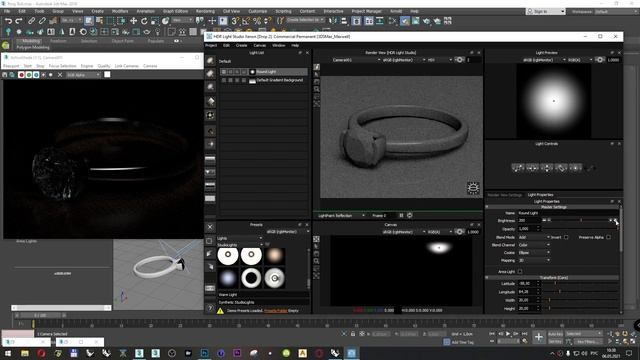Switch to Render View Settings tab
This screenshot has width=640, height=360.
click(504, 195)
